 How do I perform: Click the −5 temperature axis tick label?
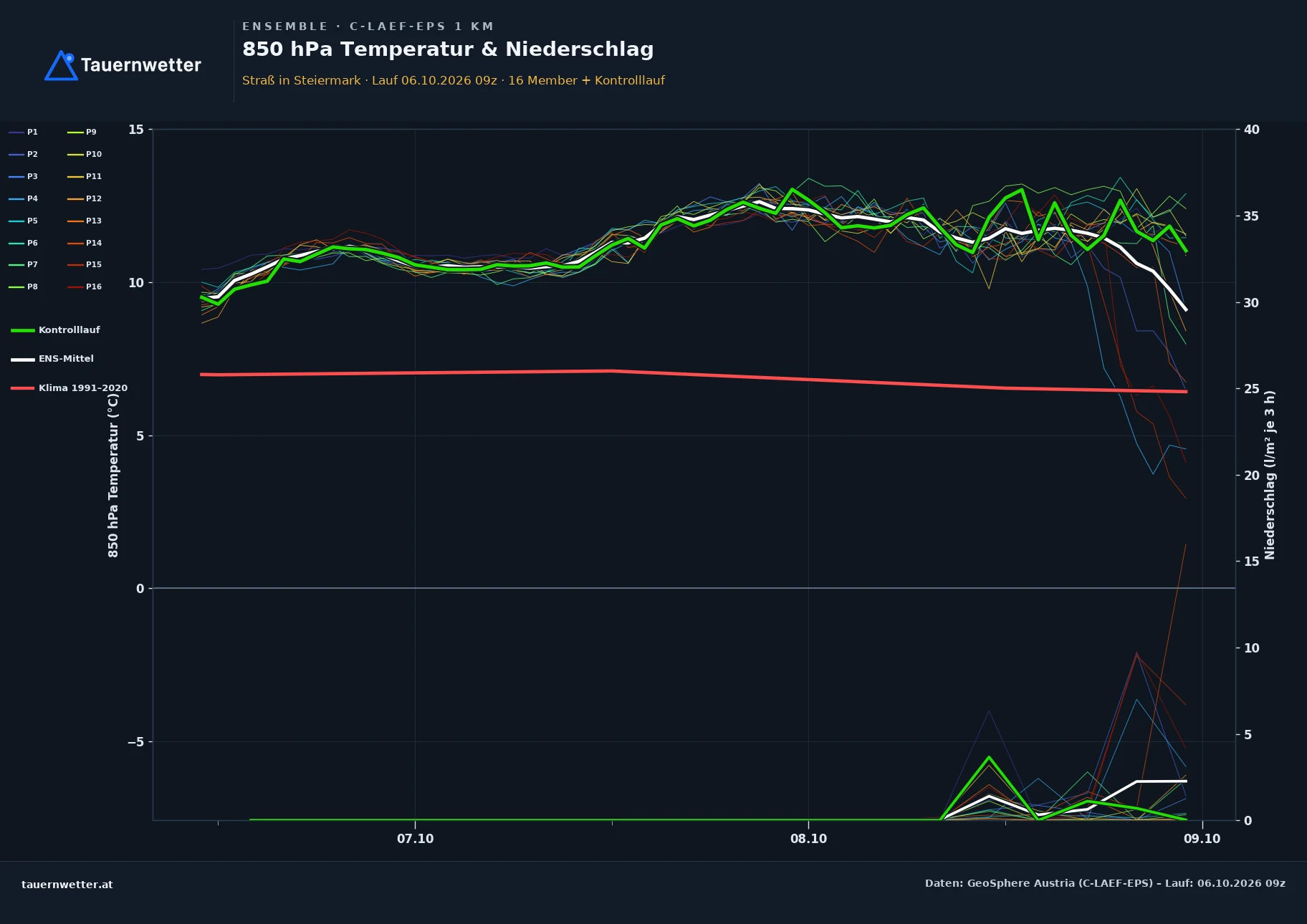click(135, 742)
